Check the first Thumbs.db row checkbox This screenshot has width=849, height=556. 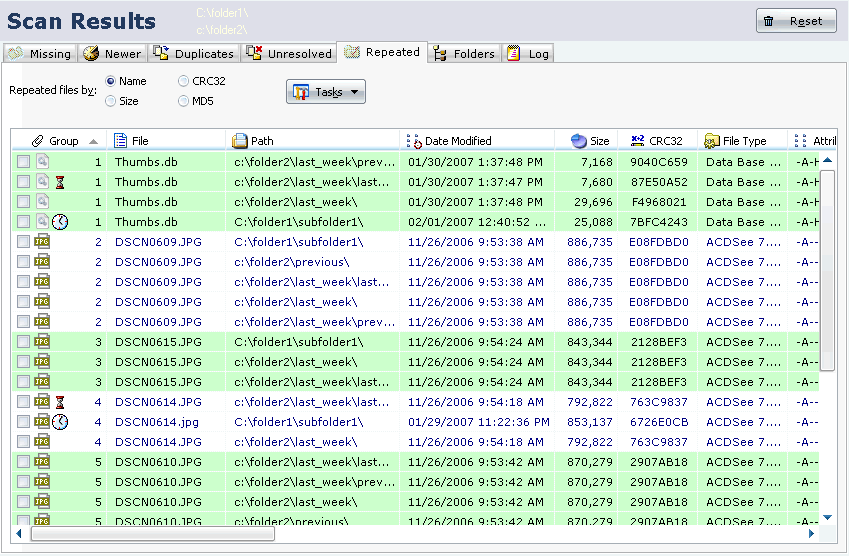click(23, 162)
